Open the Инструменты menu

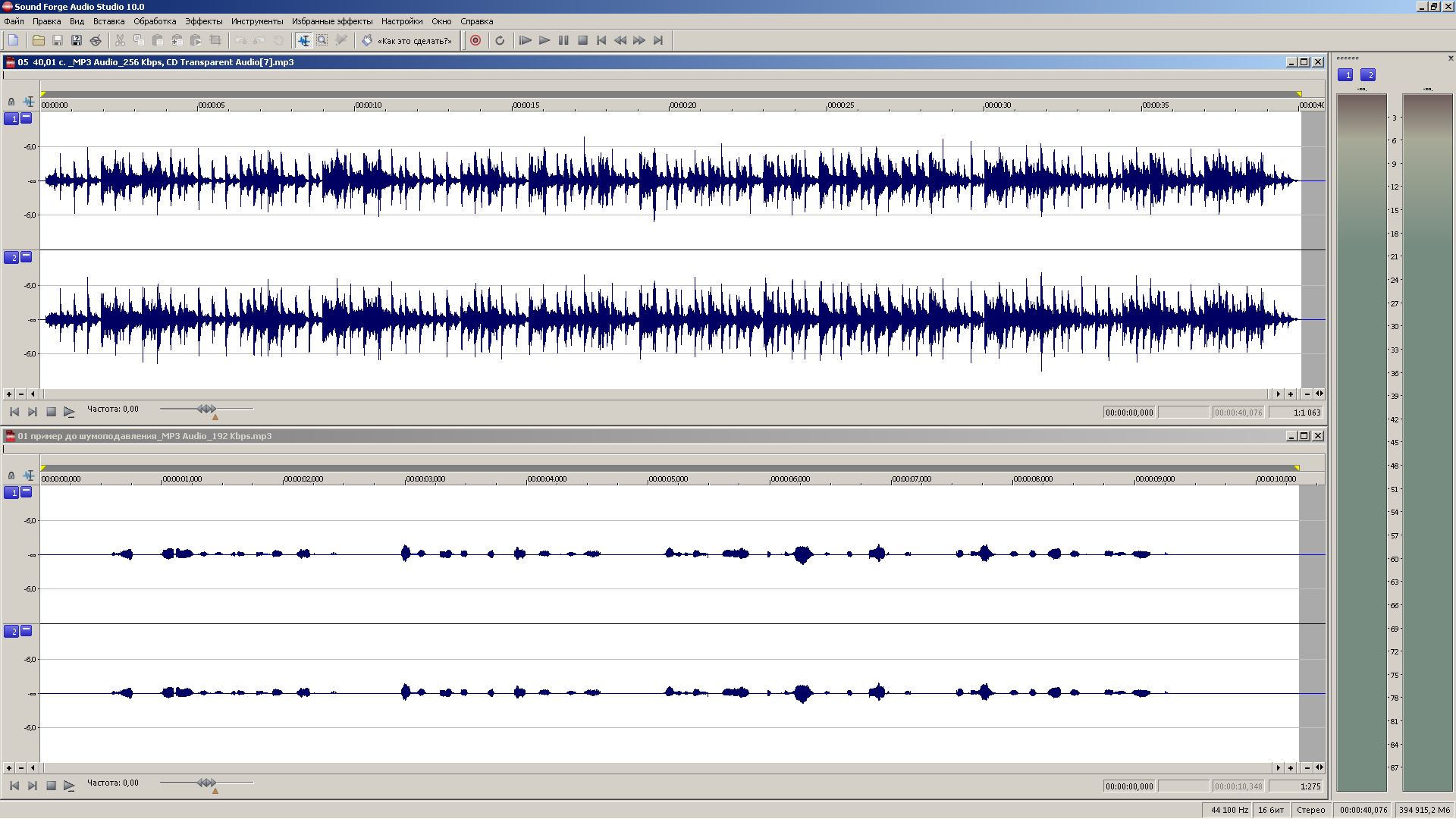pos(257,21)
